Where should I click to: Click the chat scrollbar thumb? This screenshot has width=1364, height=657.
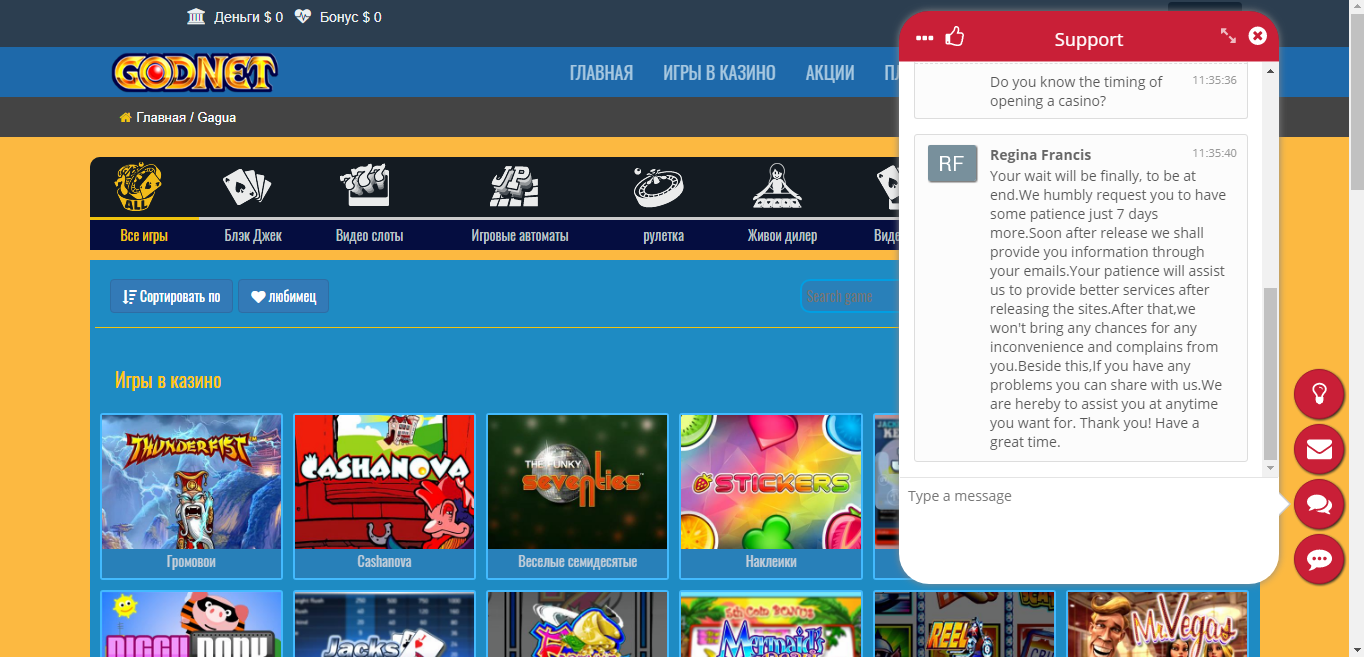1270,373
